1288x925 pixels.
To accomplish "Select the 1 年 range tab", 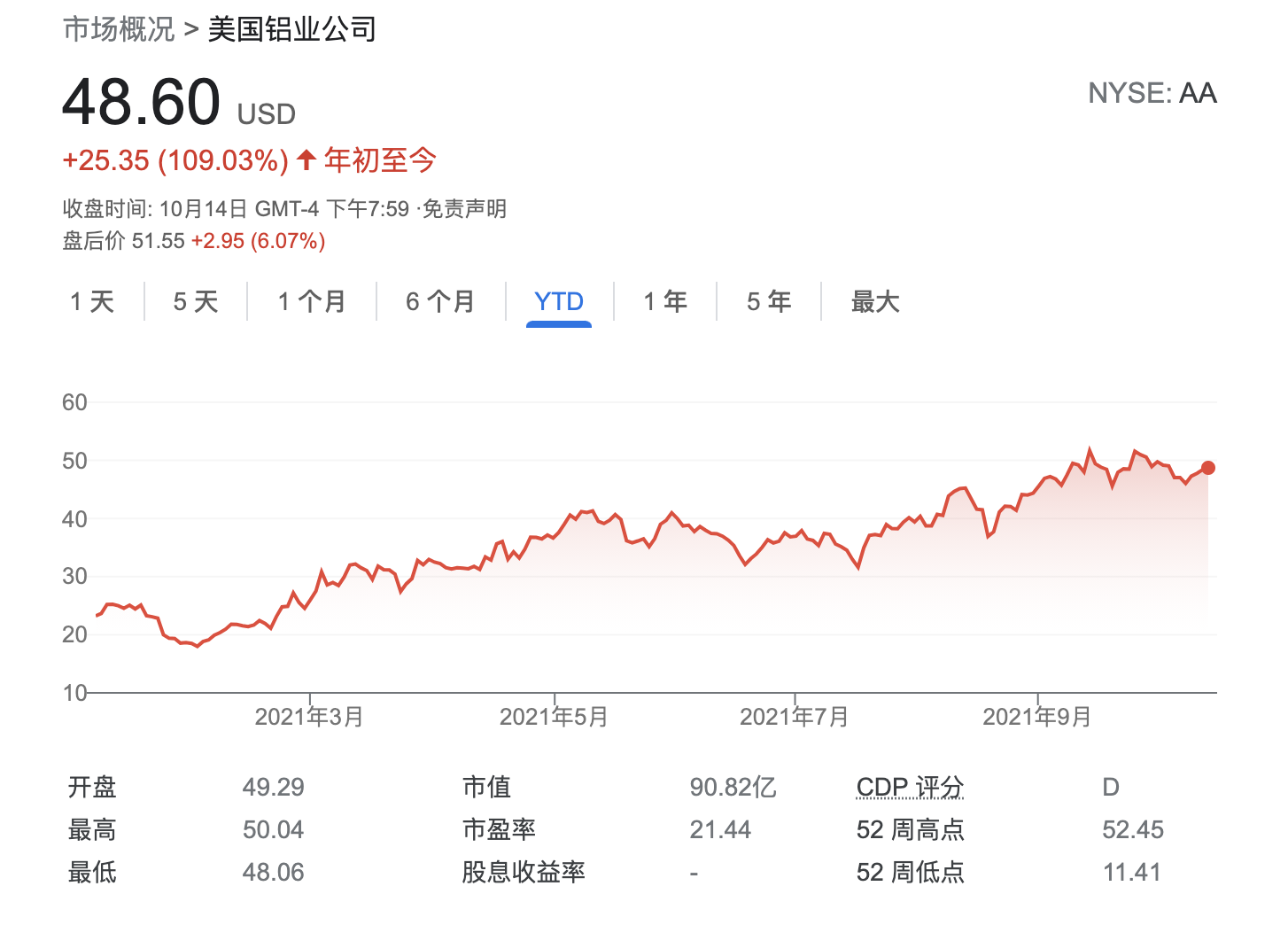I will pos(665,301).
